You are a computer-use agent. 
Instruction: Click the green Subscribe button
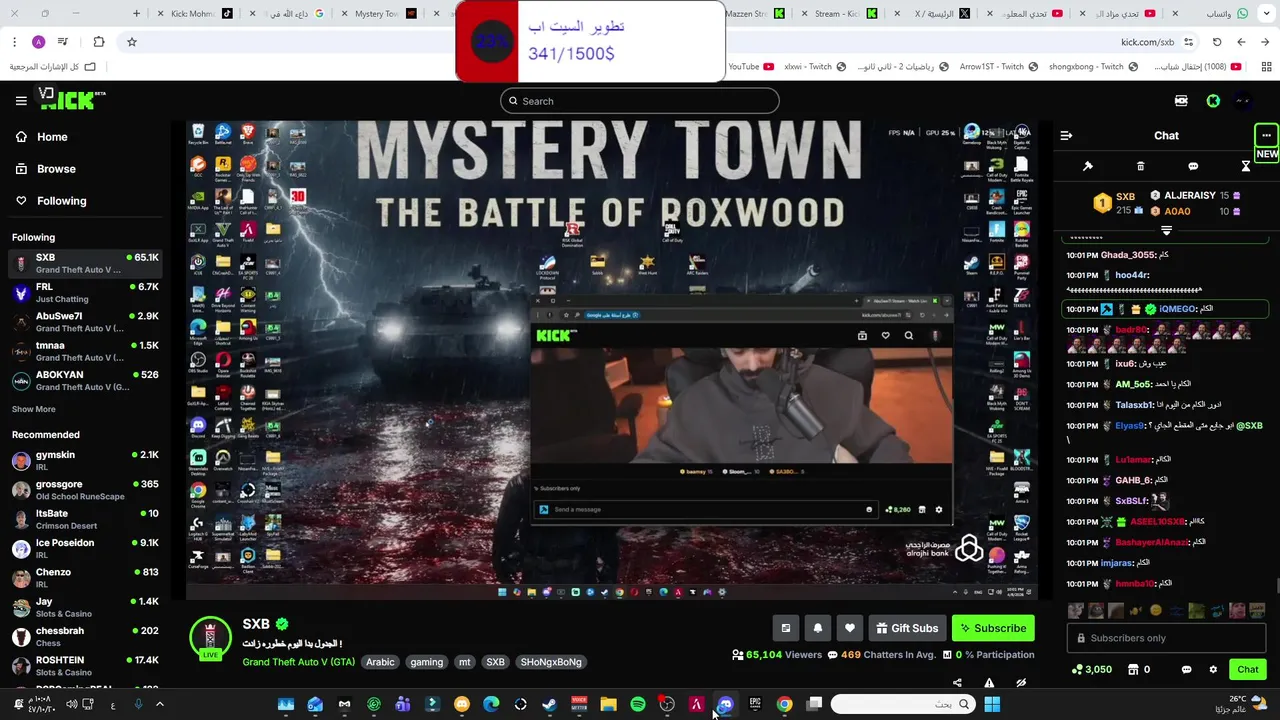(x=993, y=628)
